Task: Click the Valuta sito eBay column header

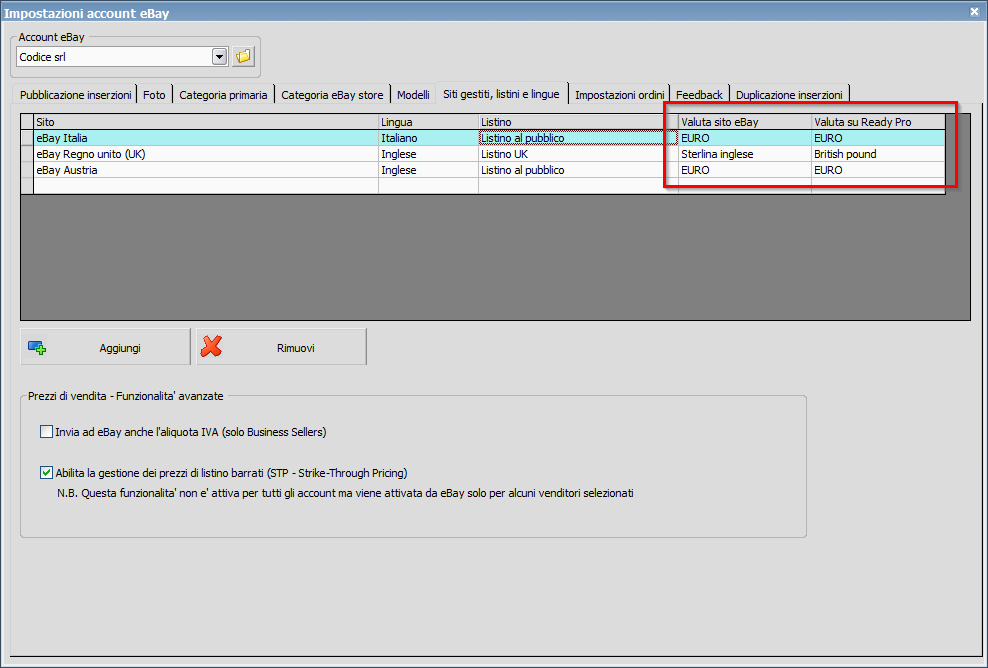Action: click(745, 122)
